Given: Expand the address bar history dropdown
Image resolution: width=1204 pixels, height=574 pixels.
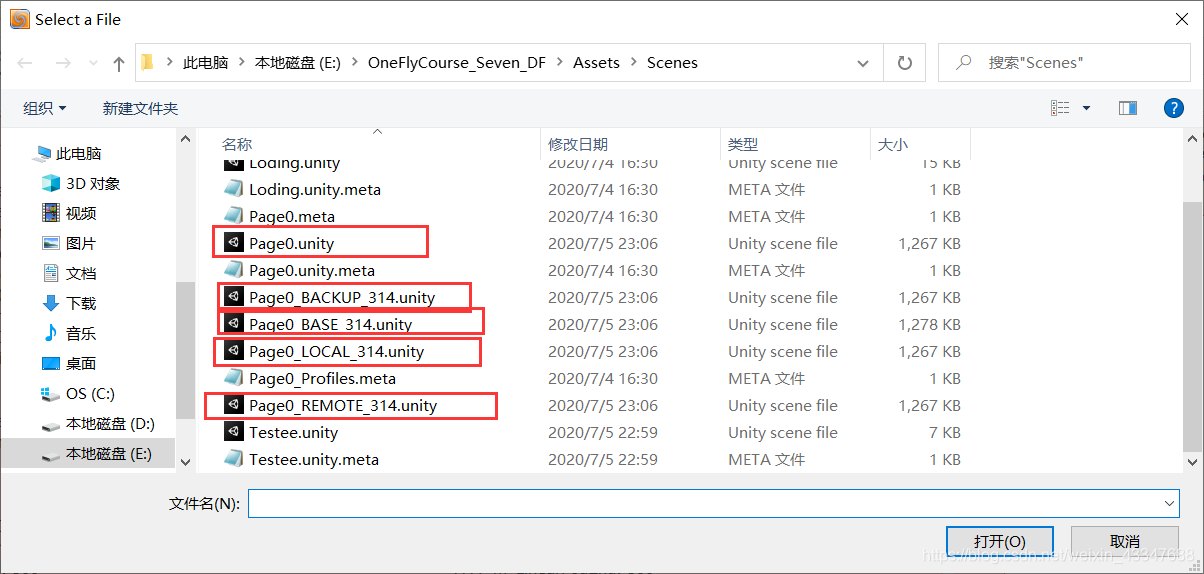Looking at the screenshot, I should click(864, 63).
